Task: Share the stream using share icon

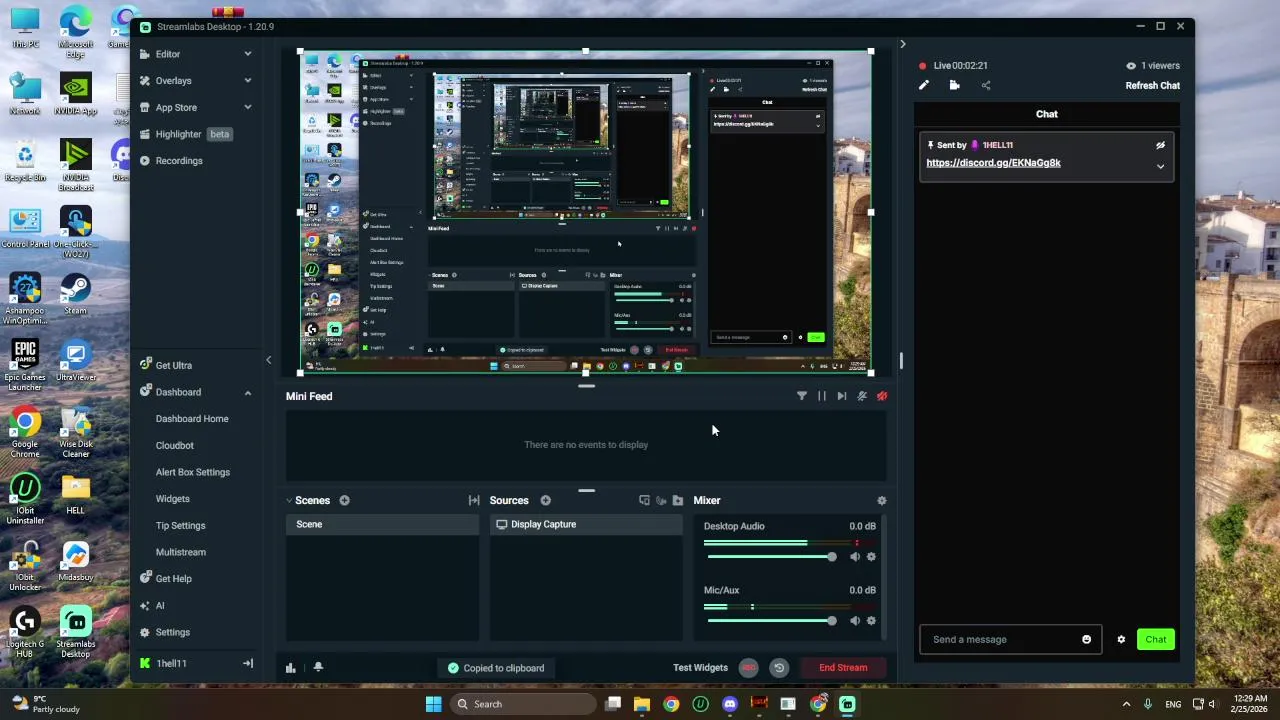Action: point(986,86)
